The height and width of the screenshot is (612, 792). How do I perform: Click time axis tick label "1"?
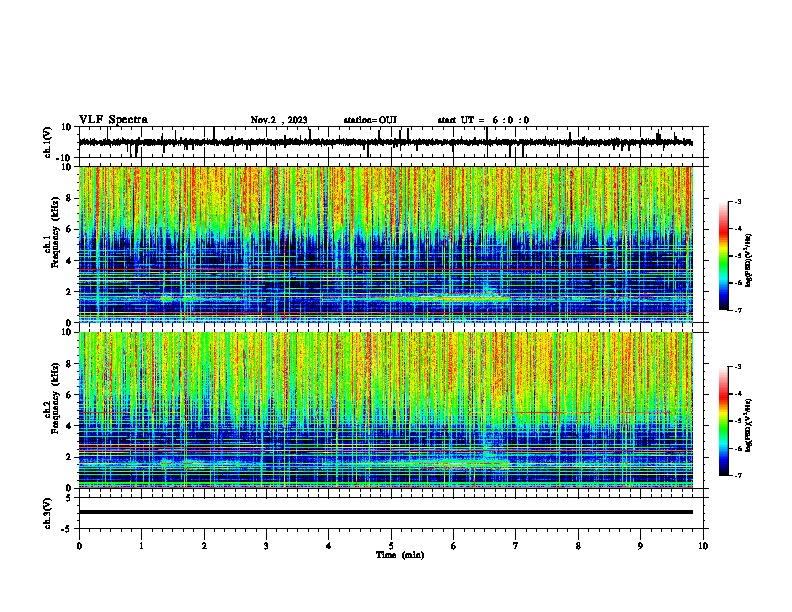[141, 546]
